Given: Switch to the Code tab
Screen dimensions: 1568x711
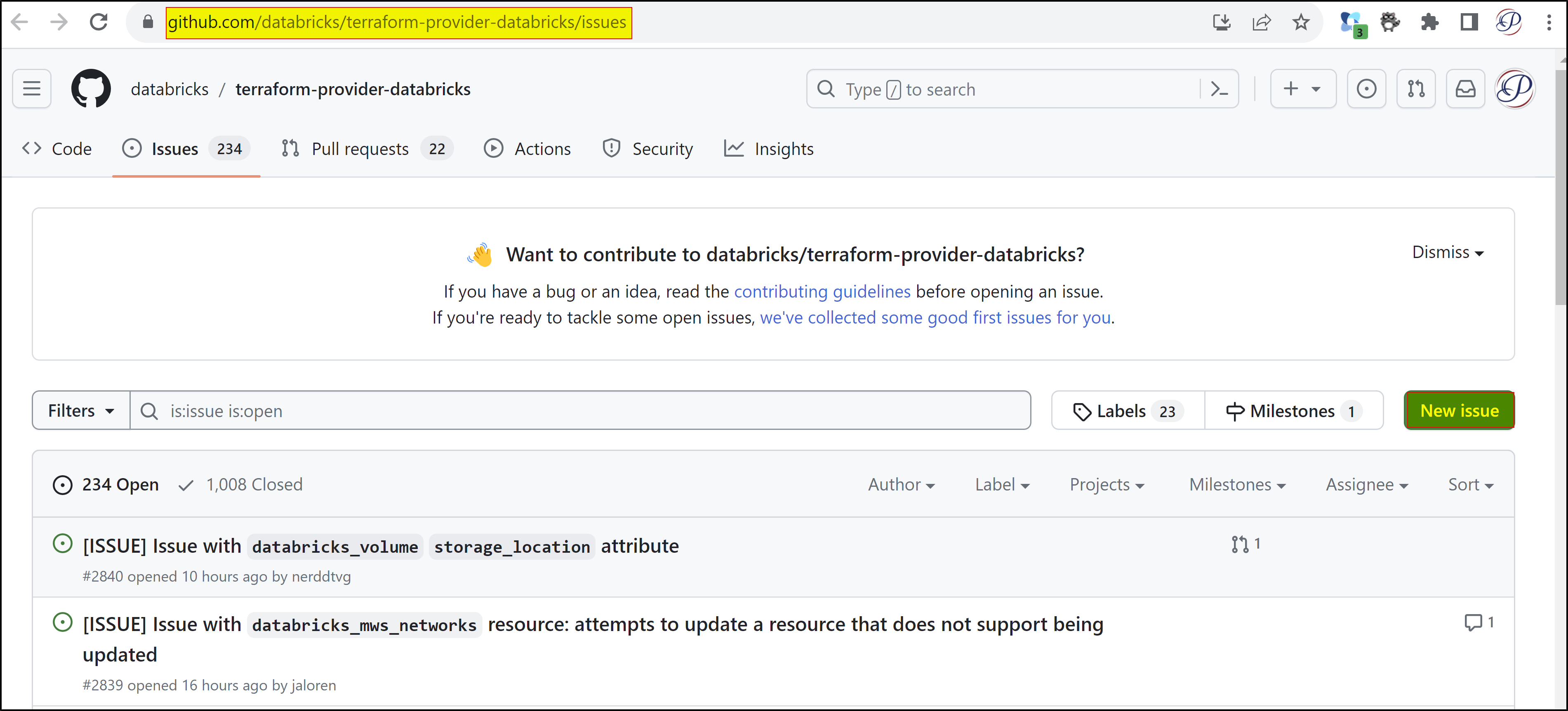Looking at the screenshot, I should click(x=57, y=148).
